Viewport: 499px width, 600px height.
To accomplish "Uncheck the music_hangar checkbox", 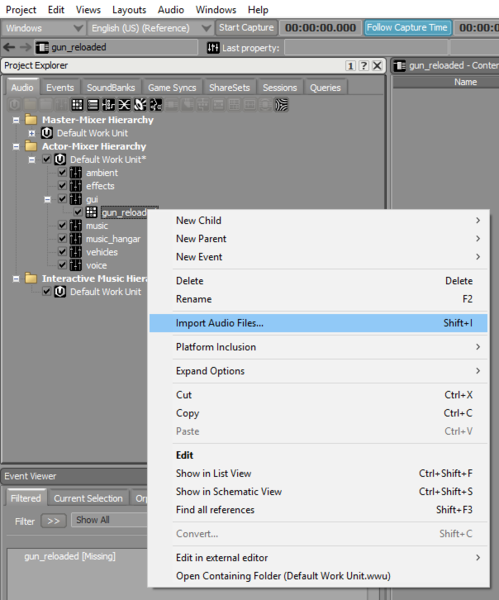I will [x=62, y=238].
